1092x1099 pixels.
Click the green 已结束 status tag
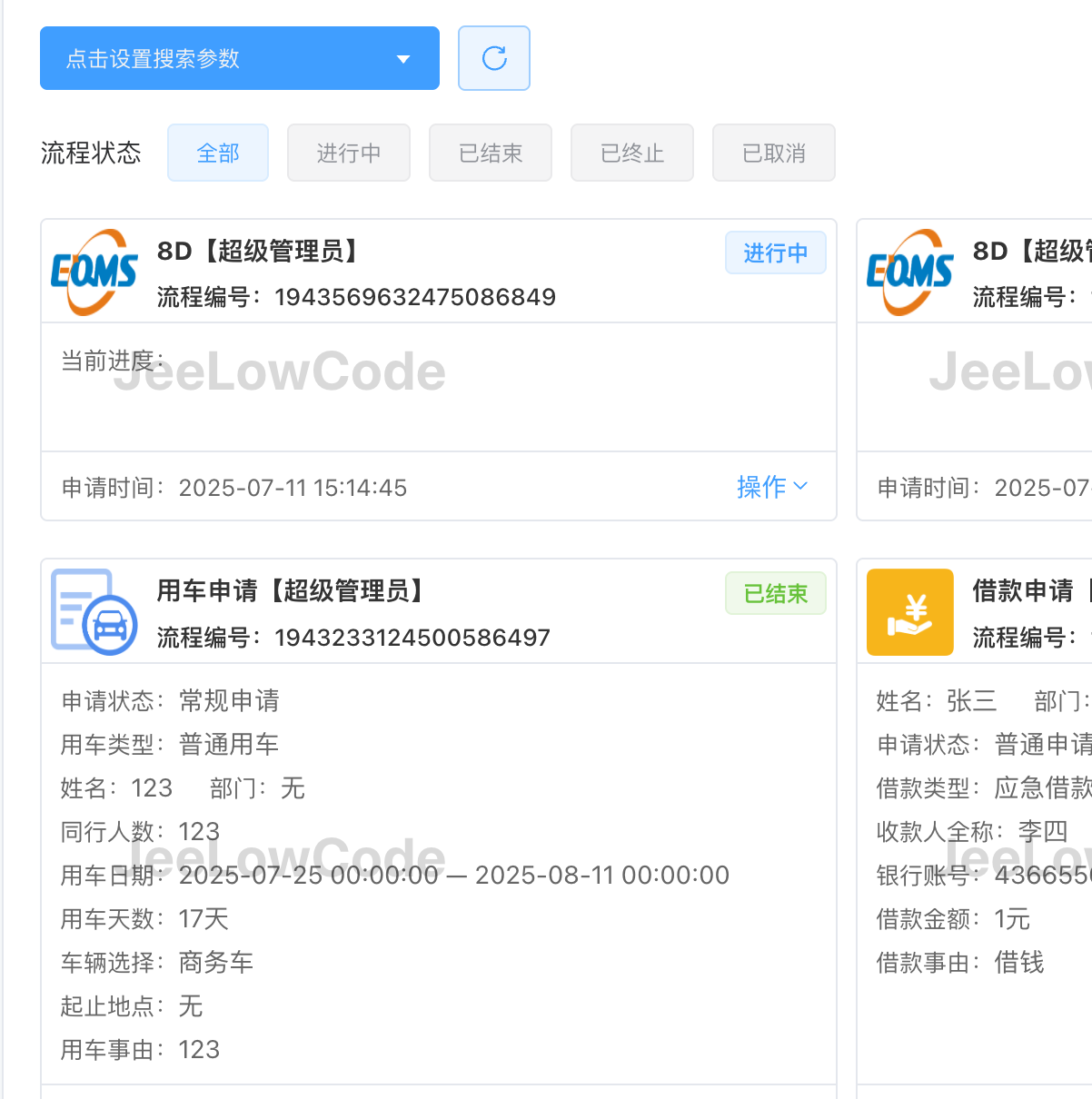coord(776,593)
